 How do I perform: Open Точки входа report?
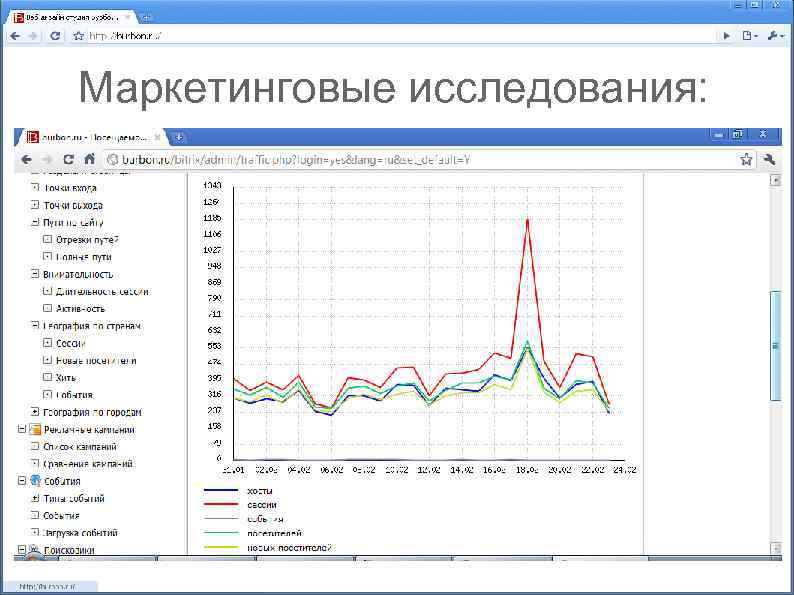70,188
